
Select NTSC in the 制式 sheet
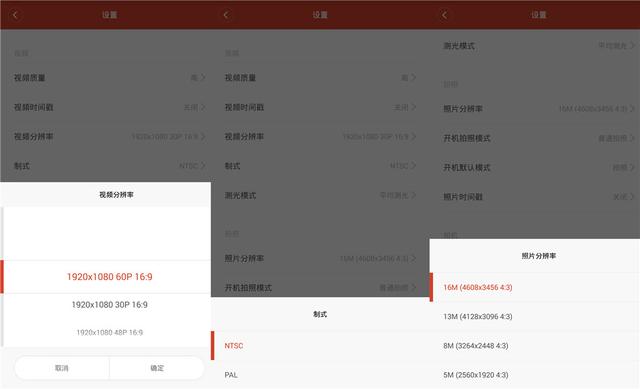coord(320,346)
